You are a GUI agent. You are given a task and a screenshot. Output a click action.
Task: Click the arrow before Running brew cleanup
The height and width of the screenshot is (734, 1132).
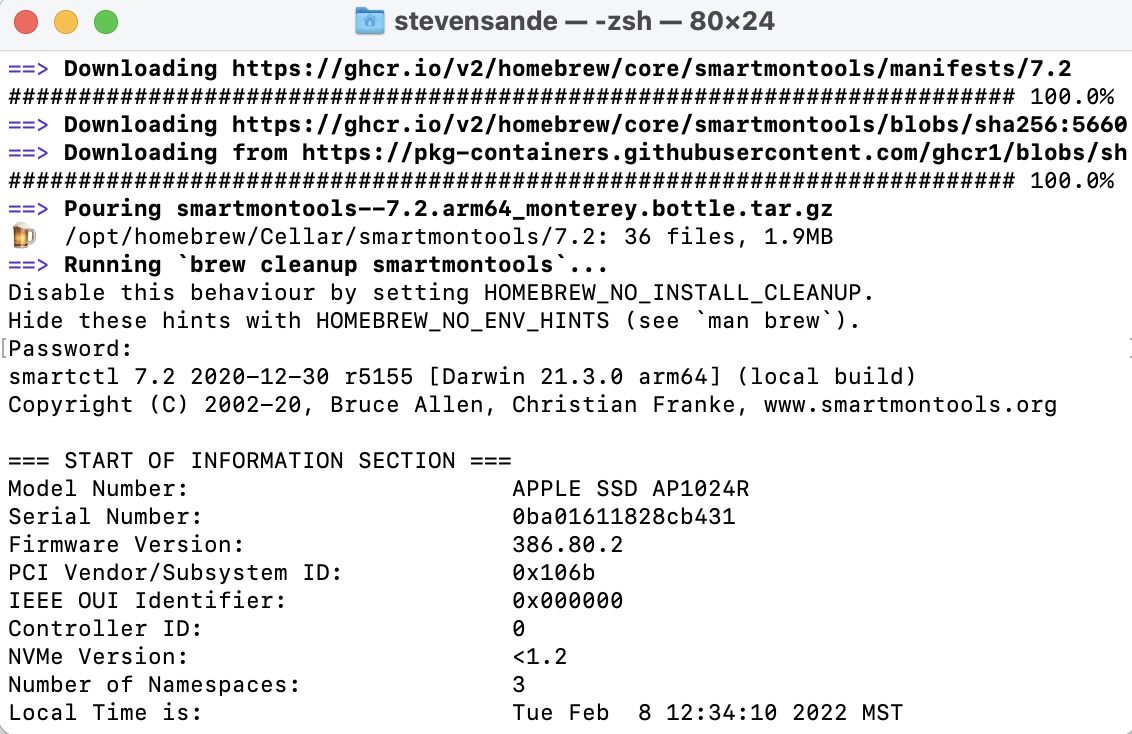click(29, 265)
